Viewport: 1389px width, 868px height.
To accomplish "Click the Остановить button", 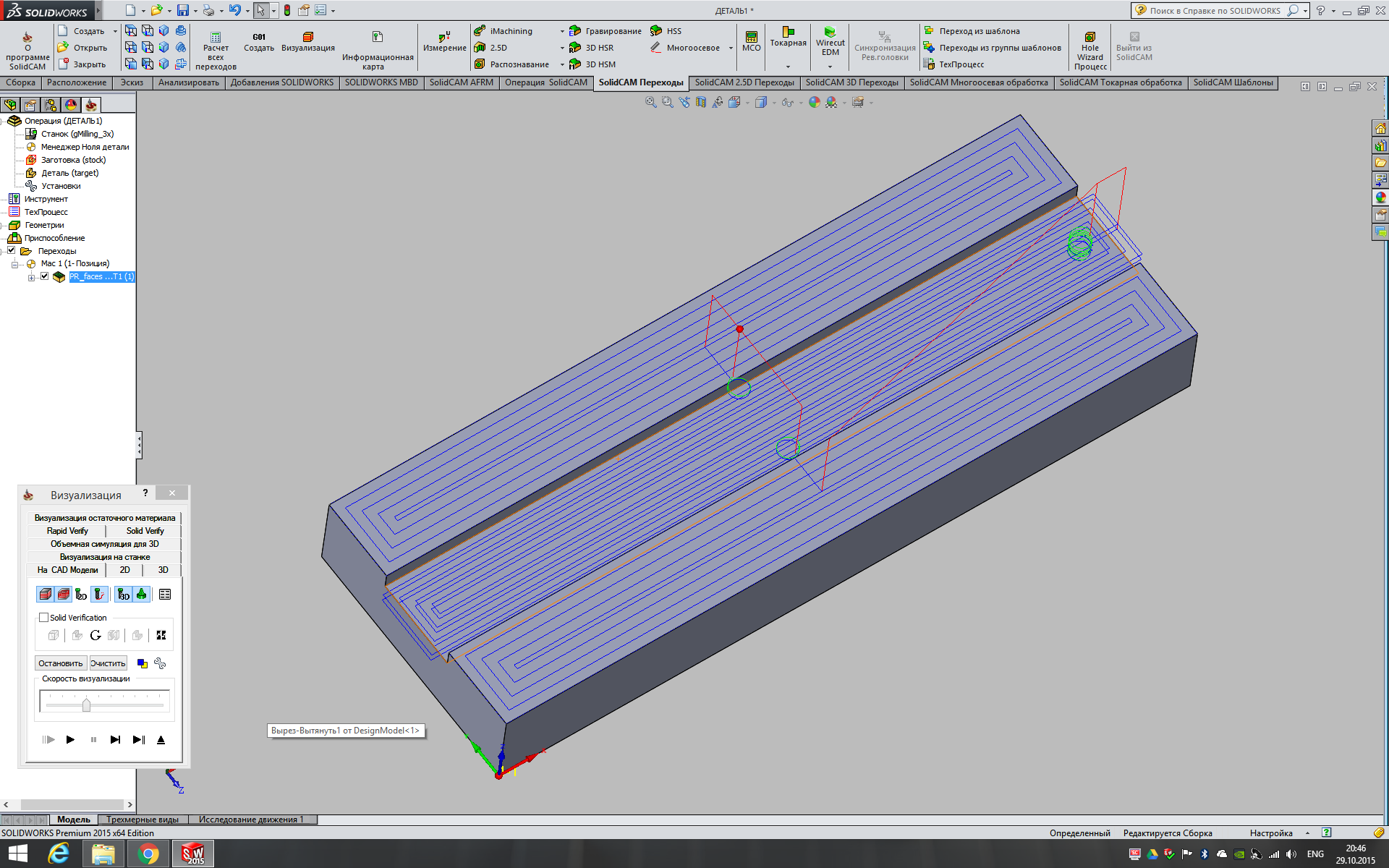I will click(61, 663).
